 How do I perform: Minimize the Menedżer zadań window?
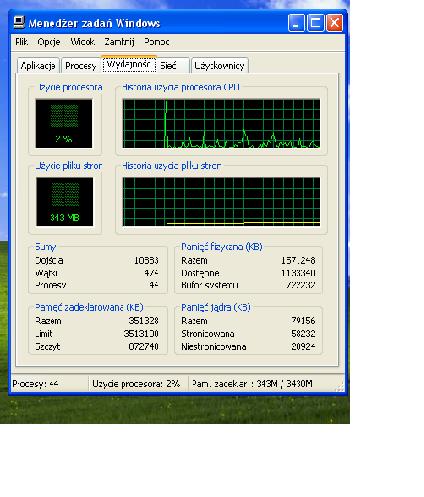[296, 23]
